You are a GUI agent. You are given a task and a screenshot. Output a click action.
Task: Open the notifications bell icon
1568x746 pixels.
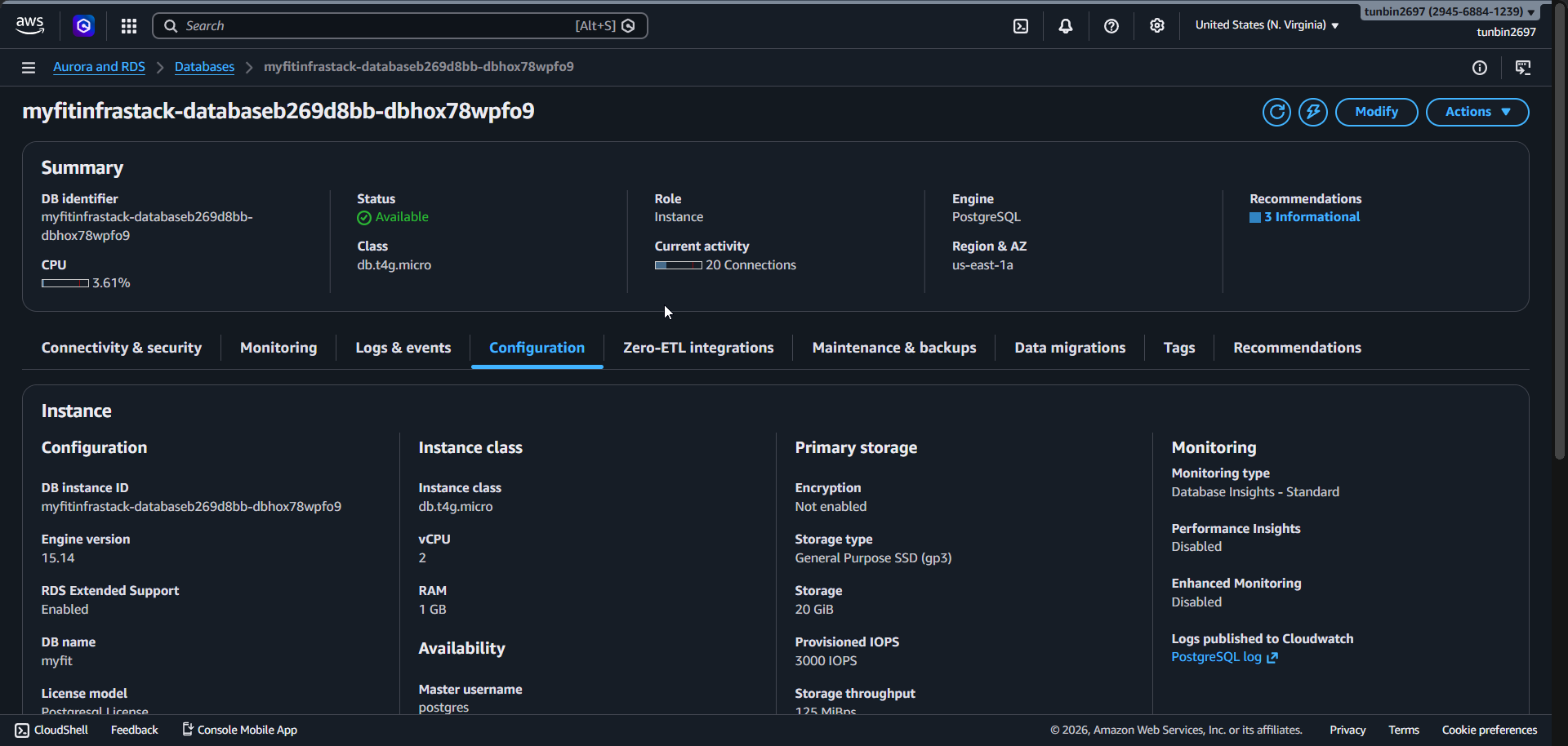(x=1066, y=26)
